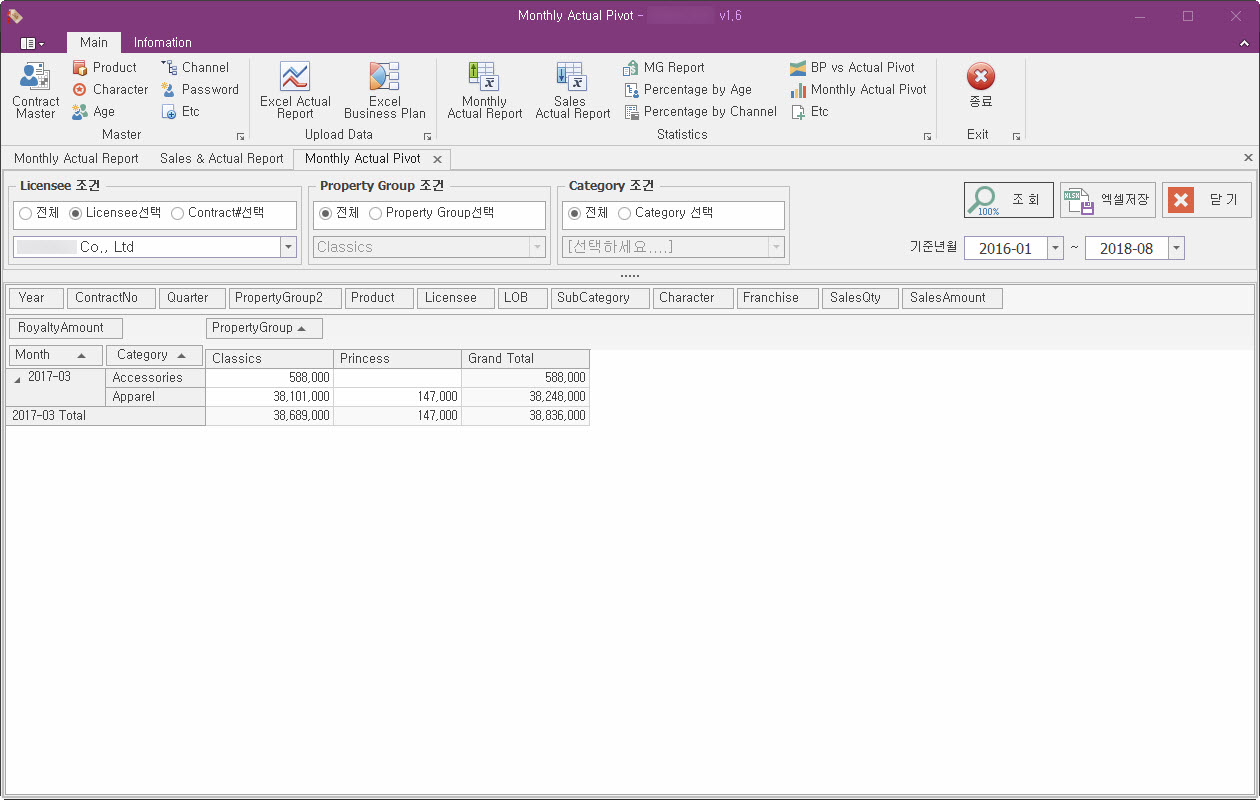Click the start month 2016-01 field
Viewport: 1260px width, 800px height.
coord(1006,249)
